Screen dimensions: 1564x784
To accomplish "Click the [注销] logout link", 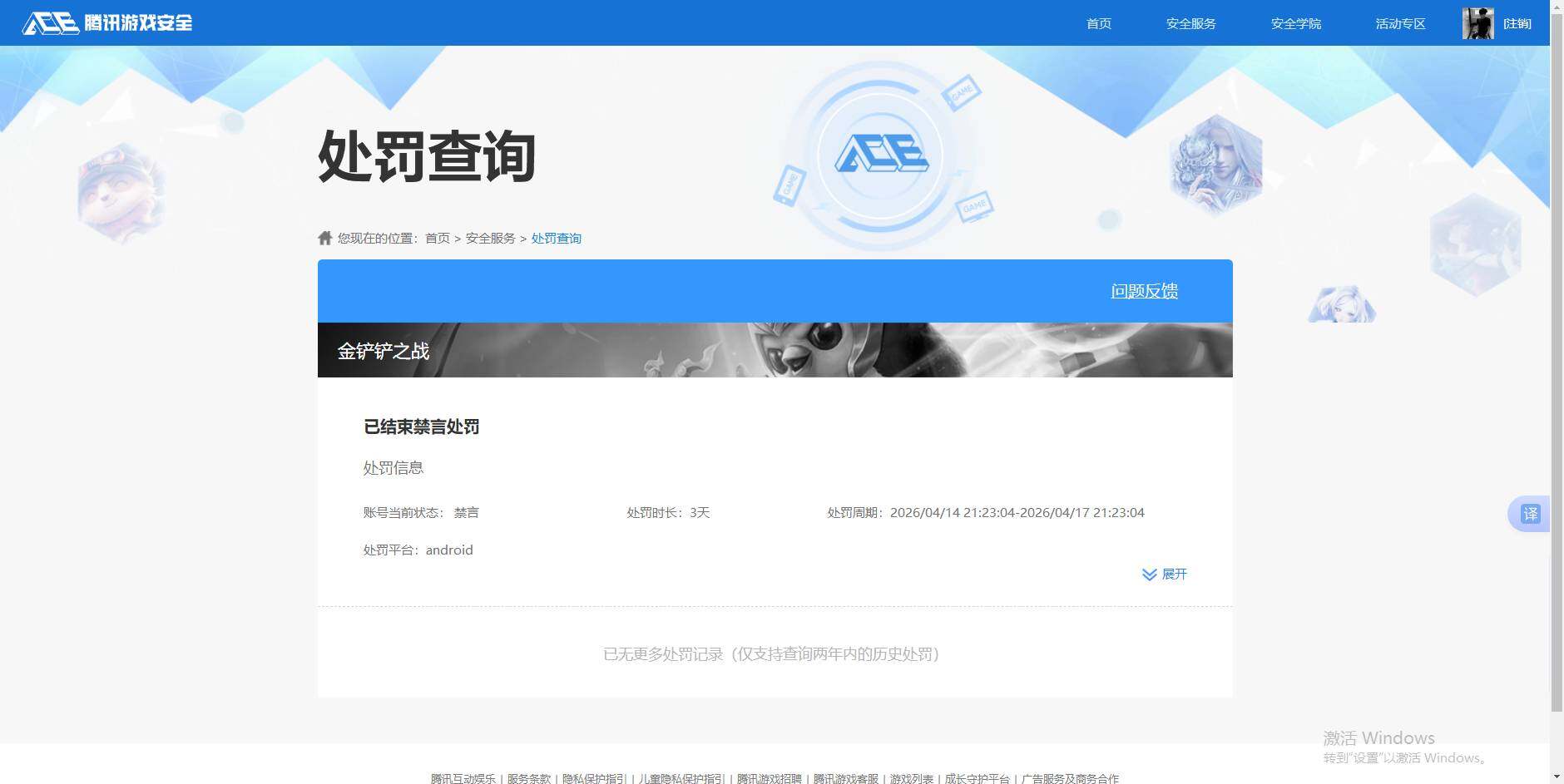I will 1517,23.
